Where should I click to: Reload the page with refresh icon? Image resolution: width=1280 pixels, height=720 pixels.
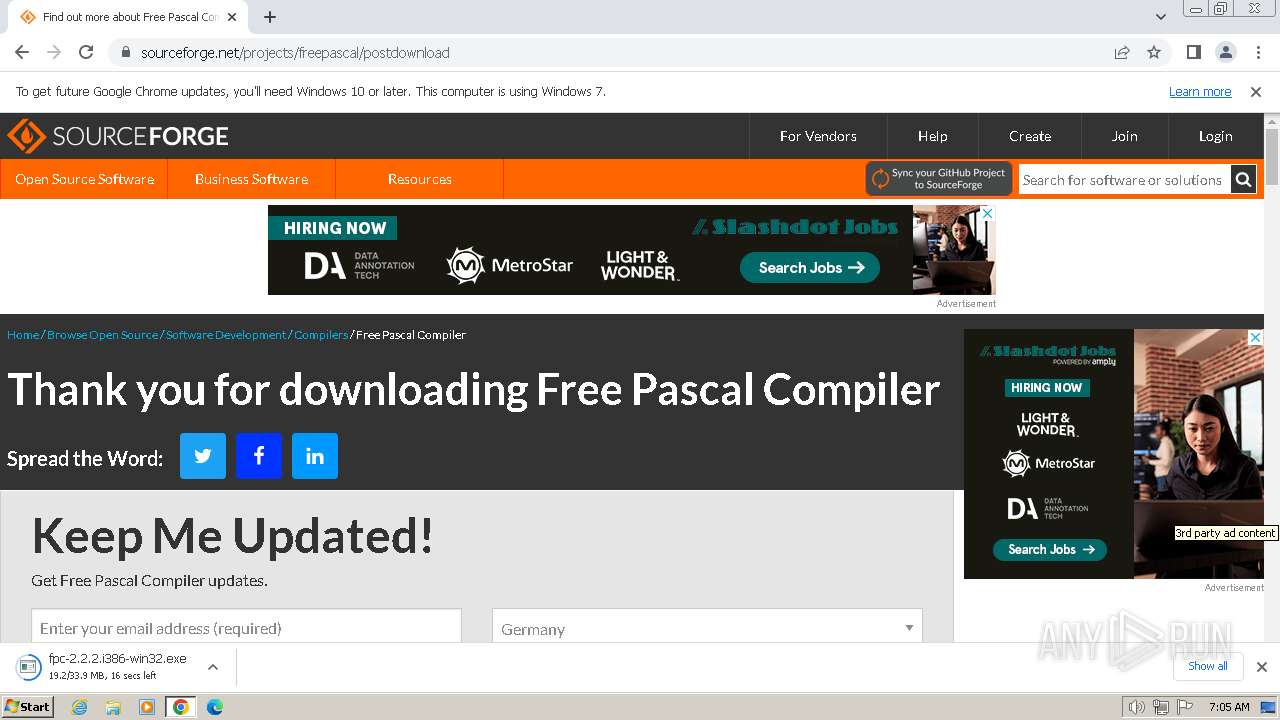coord(86,52)
